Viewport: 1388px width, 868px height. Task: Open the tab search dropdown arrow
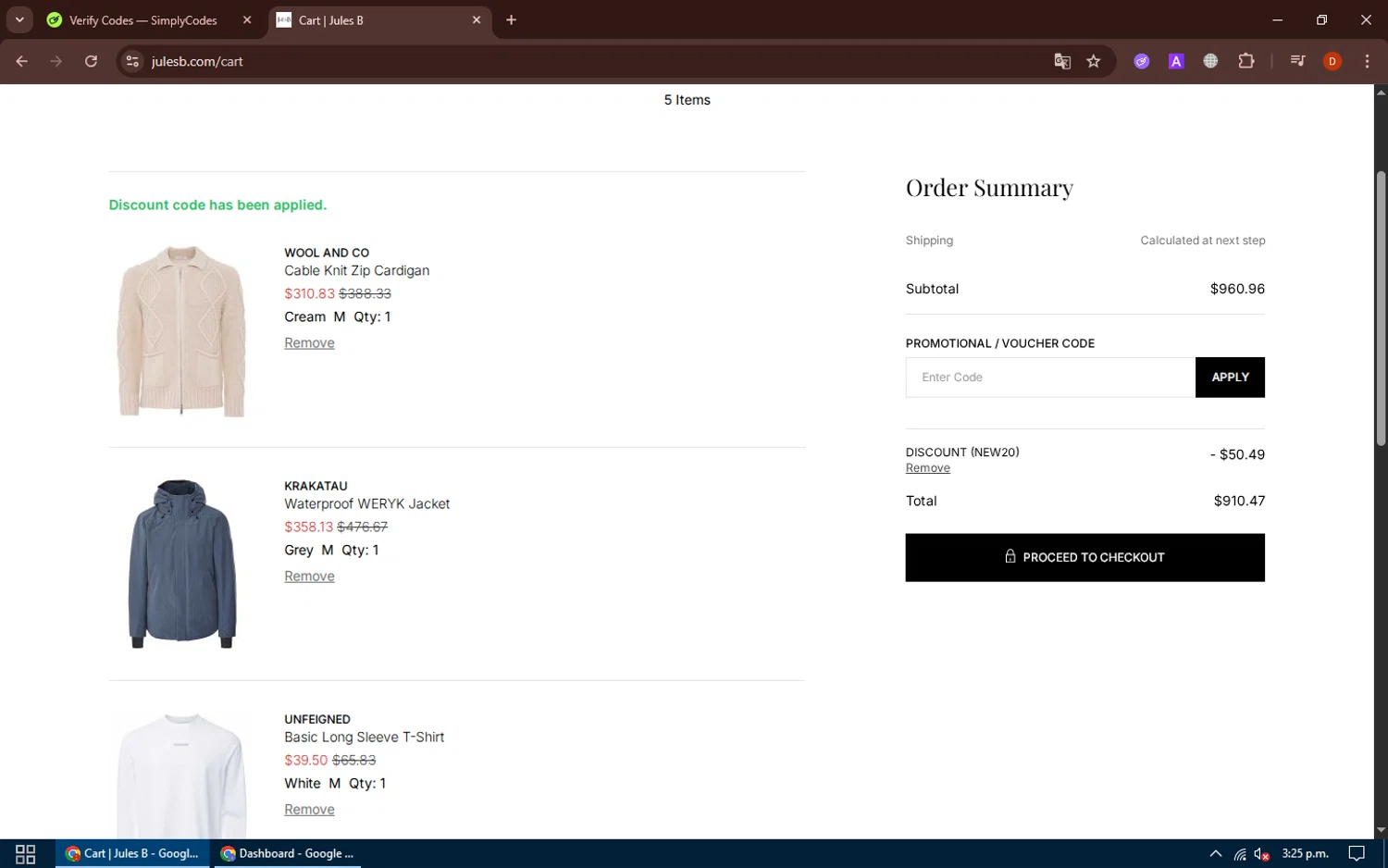pyautogui.click(x=19, y=19)
